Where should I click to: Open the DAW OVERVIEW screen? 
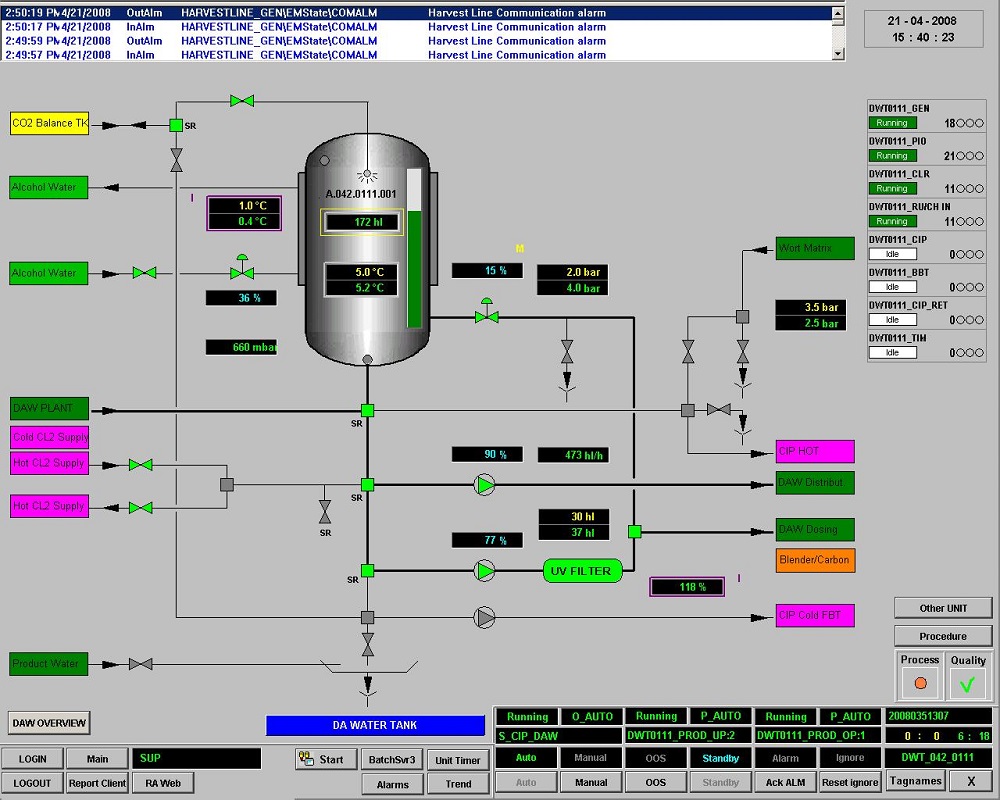(50, 723)
